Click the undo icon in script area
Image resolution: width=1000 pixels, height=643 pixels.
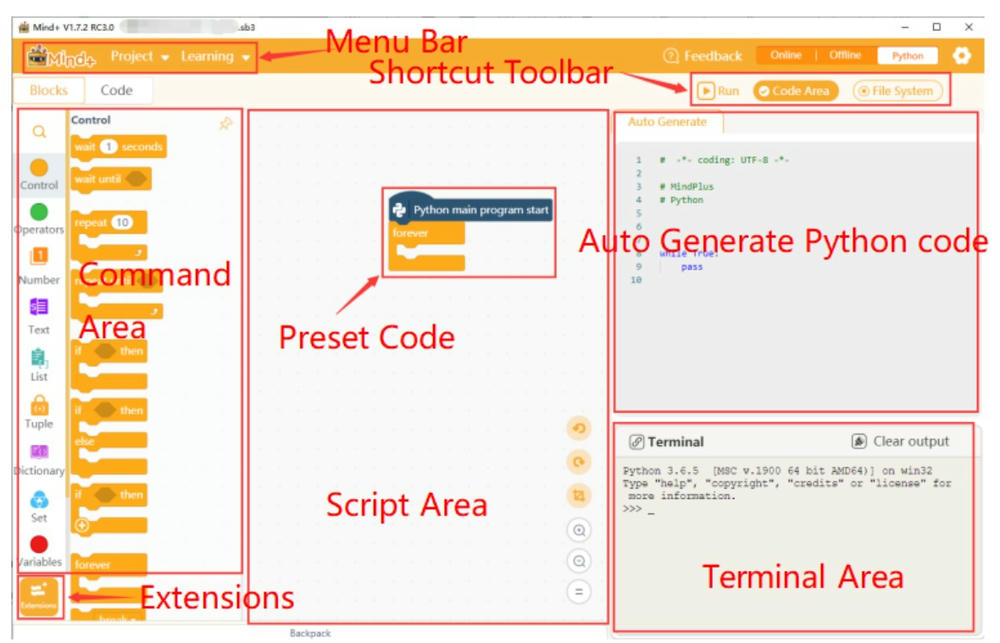579,428
